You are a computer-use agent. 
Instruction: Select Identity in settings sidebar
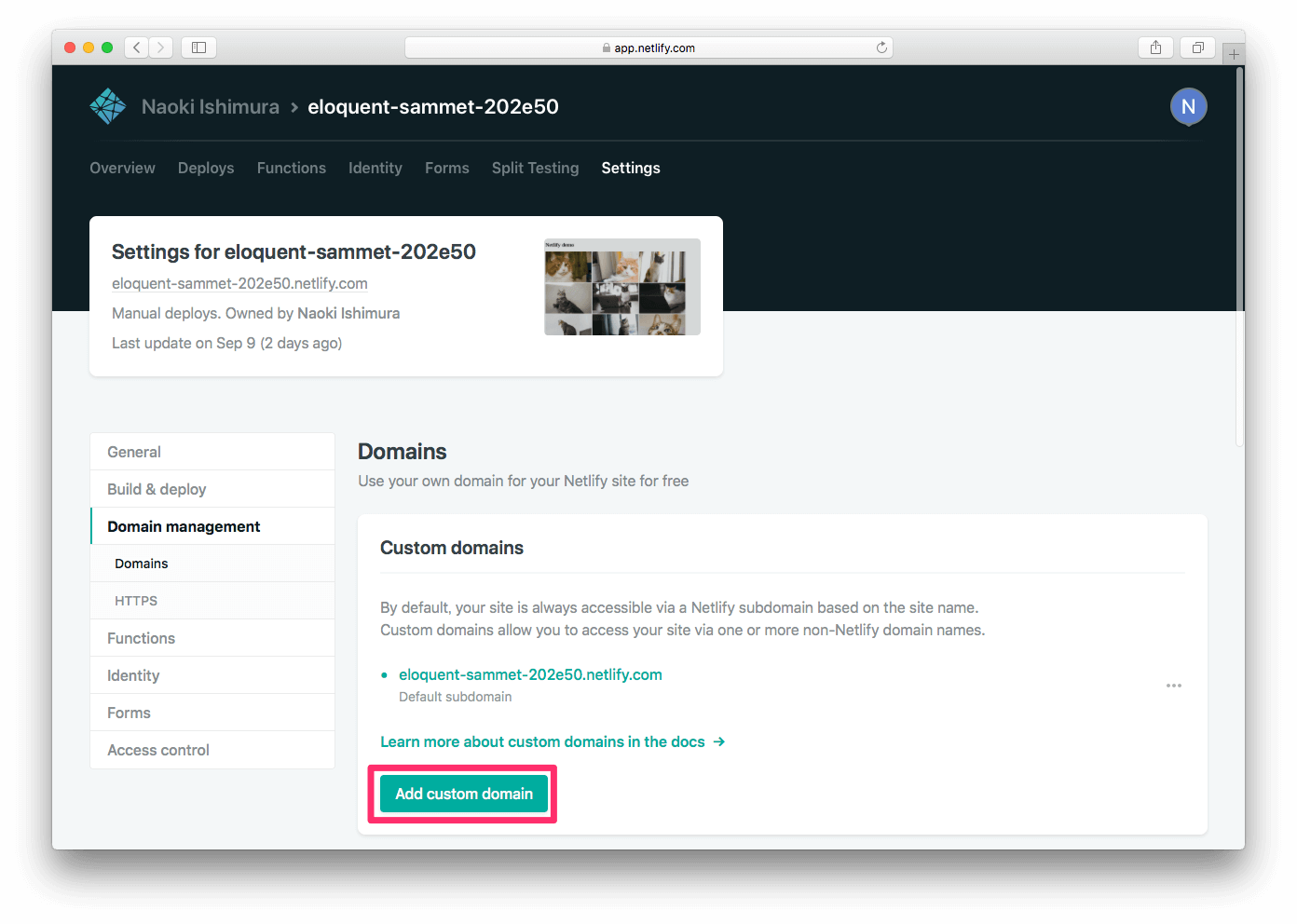point(212,675)
